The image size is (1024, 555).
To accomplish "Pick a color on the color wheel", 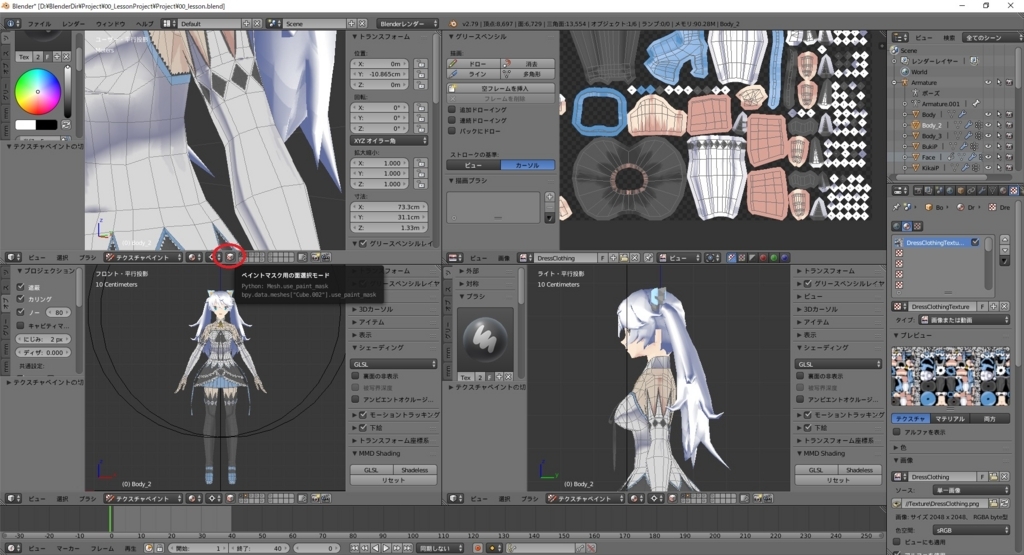I will tap(37, 91).
